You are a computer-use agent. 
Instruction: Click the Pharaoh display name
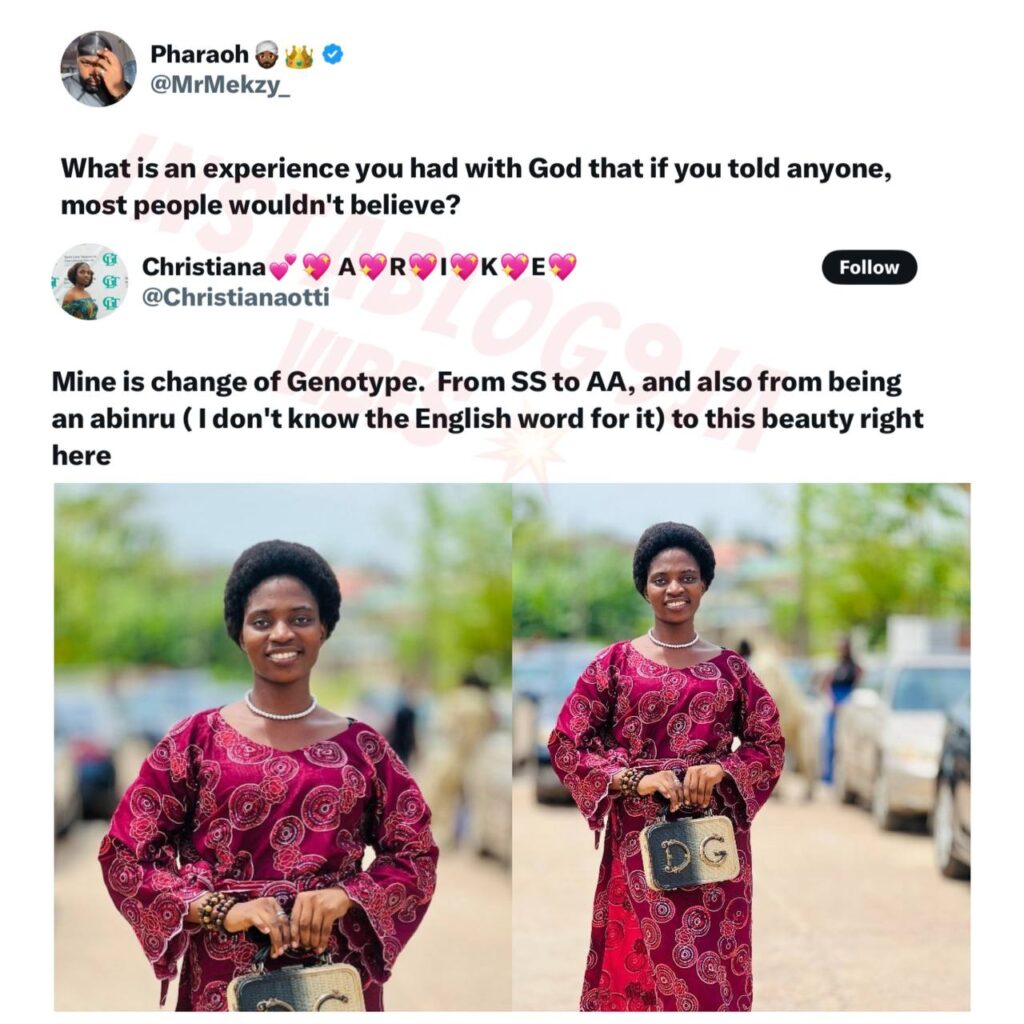click(200, 54)
